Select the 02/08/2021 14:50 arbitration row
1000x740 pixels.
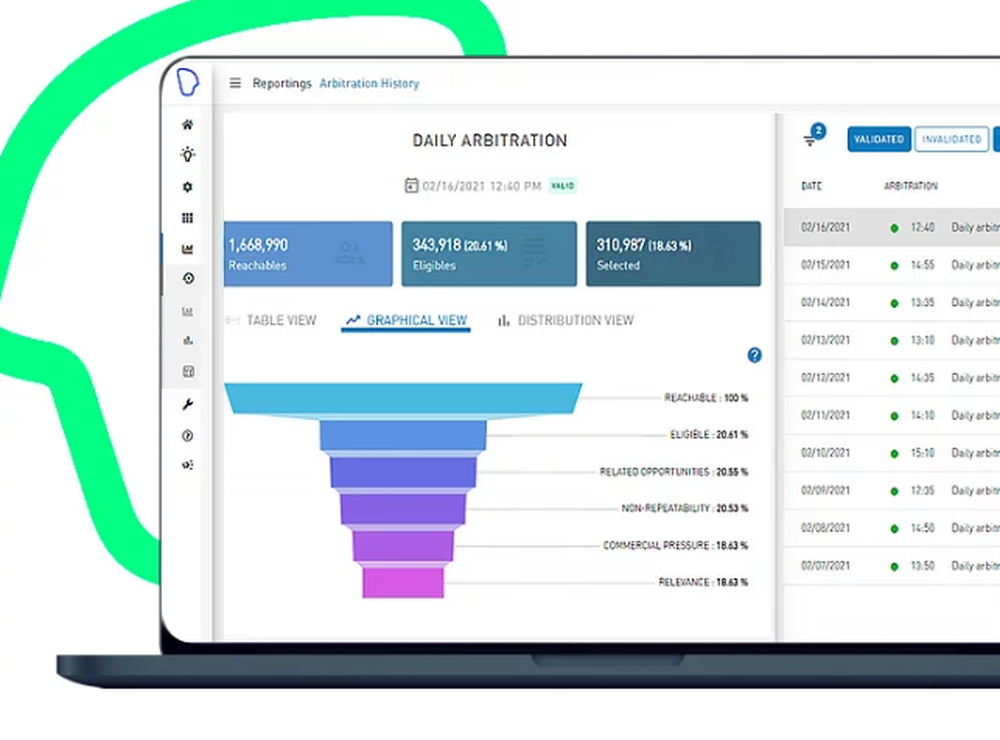pyautogui.click(x=892, y=528)
